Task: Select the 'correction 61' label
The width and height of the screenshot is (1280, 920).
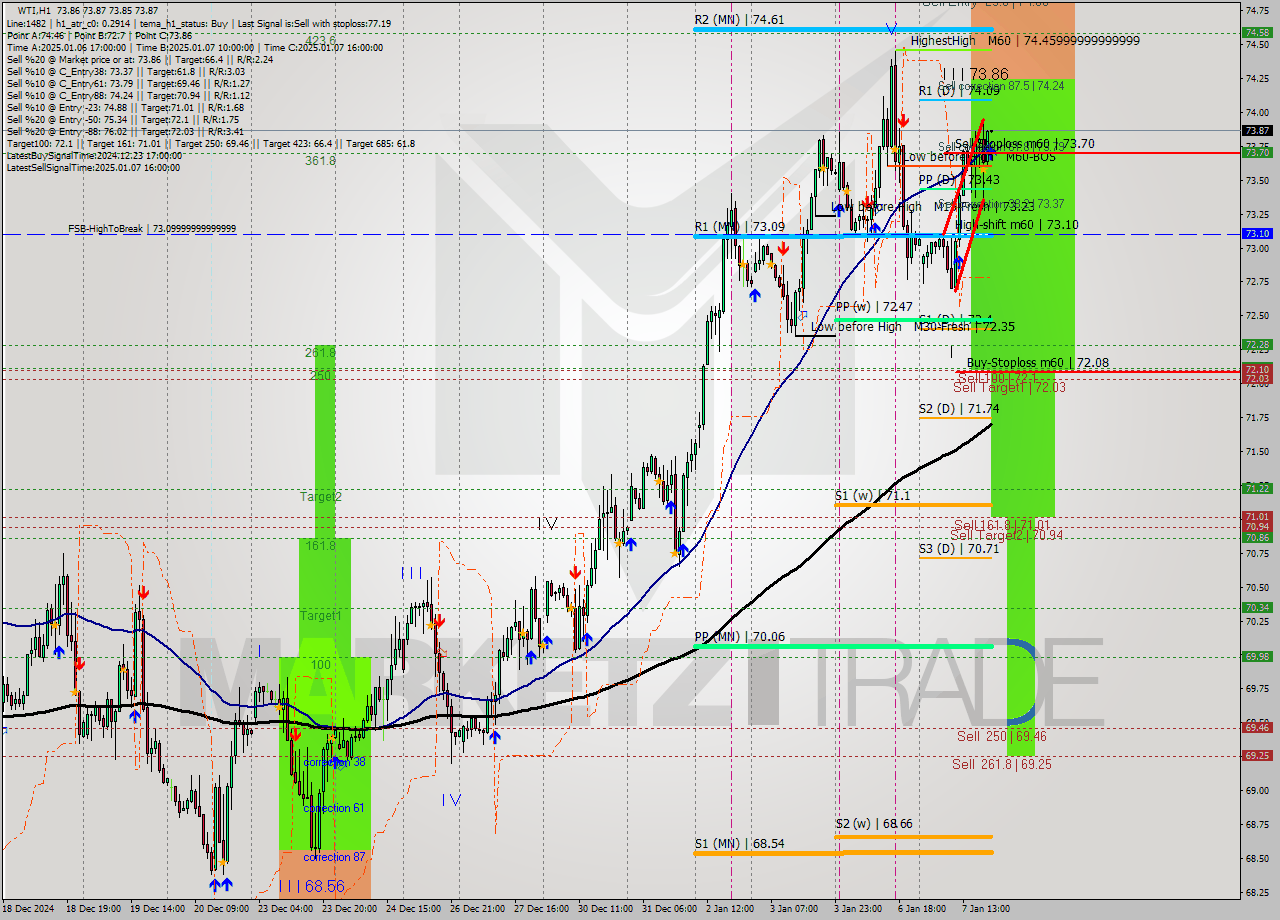Action: tap(334, 808)
